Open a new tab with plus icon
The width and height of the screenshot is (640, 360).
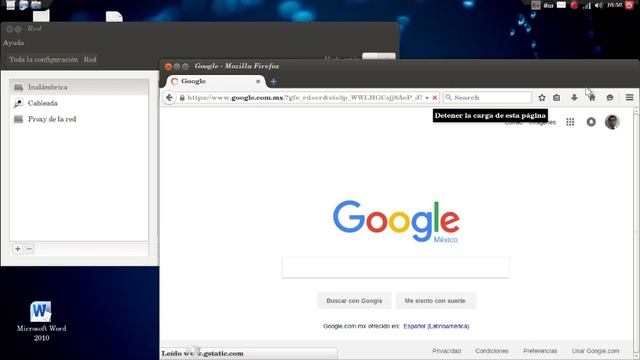point(273,82)
